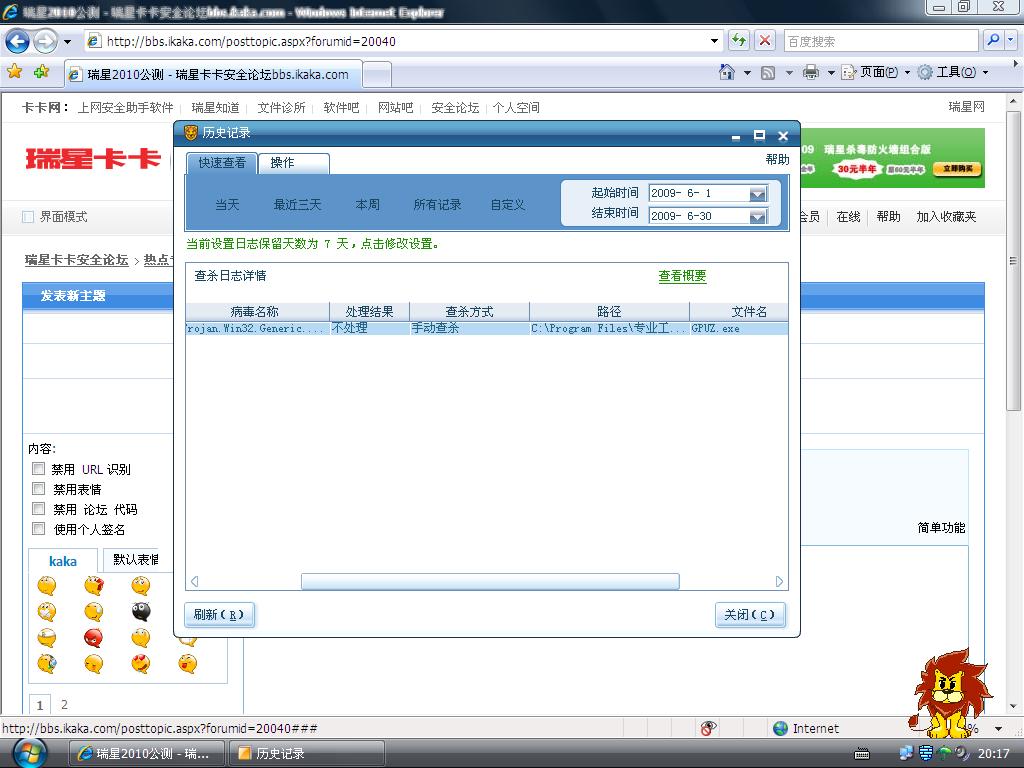Click the IE back navigation arrow
Image resolution: width=1024 pixels, height=768 pixels.
18,41
